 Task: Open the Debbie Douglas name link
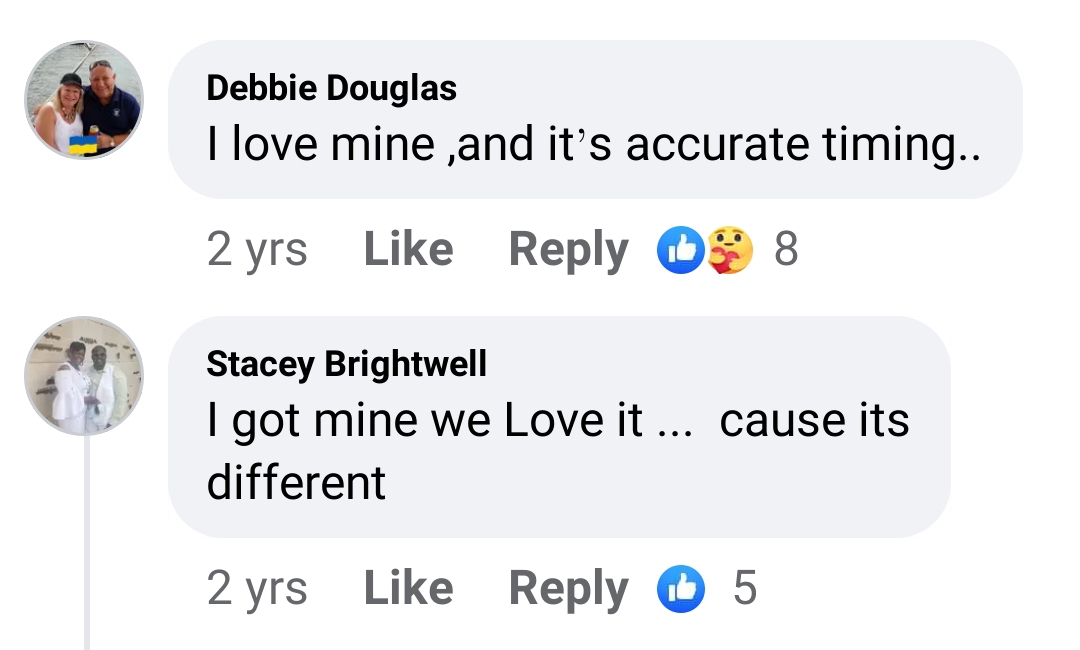[331, 88]
